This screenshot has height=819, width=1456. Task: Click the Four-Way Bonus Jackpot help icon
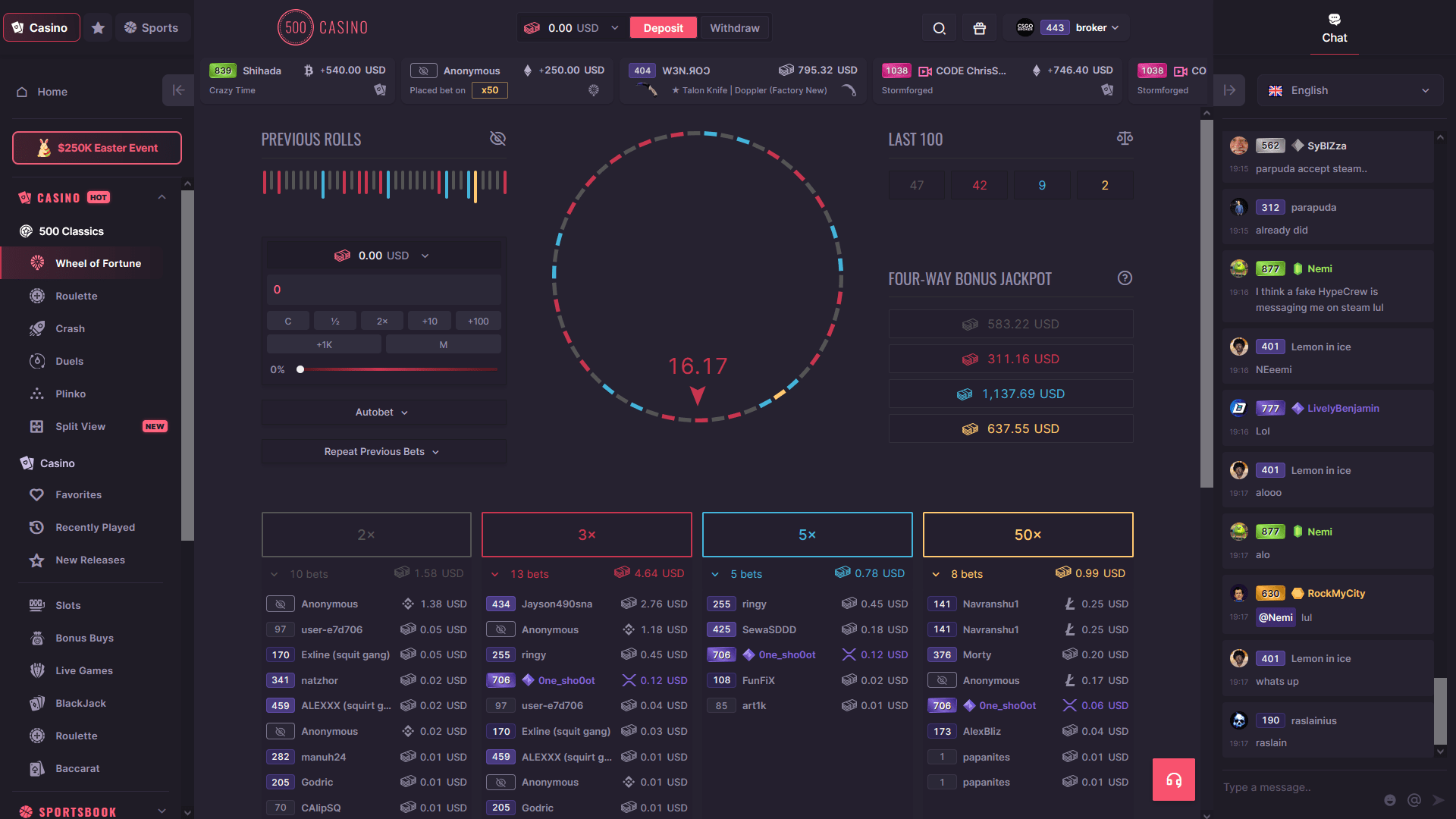1125,278
